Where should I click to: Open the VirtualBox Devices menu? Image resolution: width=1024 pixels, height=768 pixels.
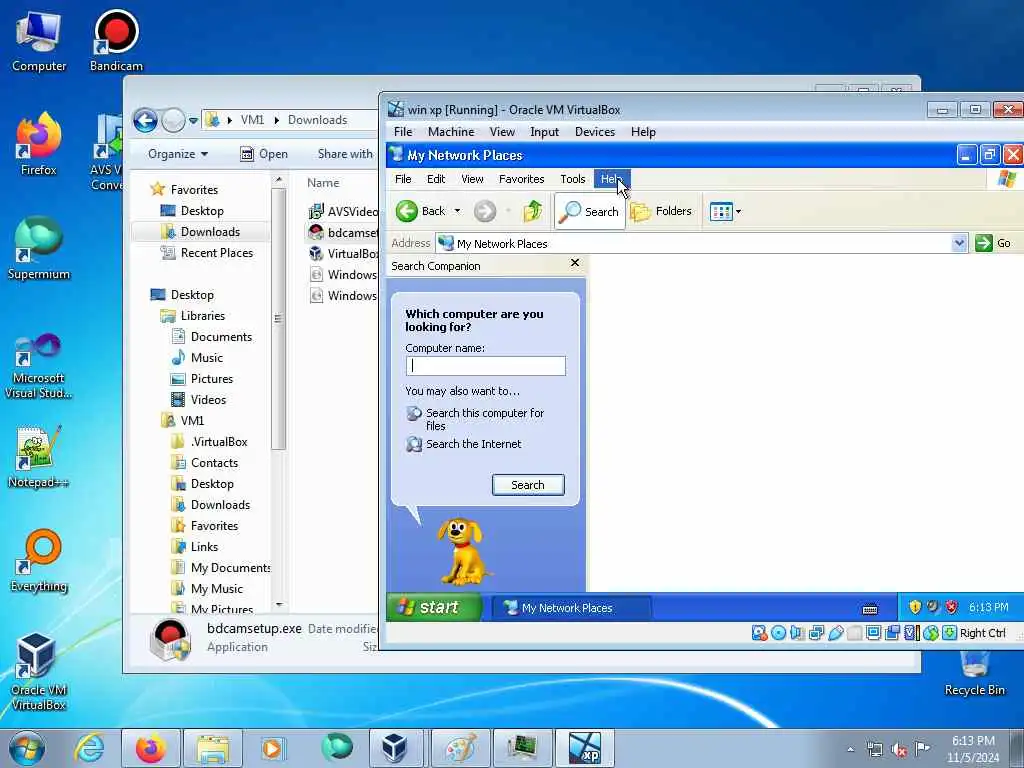(x=594, y=132)
